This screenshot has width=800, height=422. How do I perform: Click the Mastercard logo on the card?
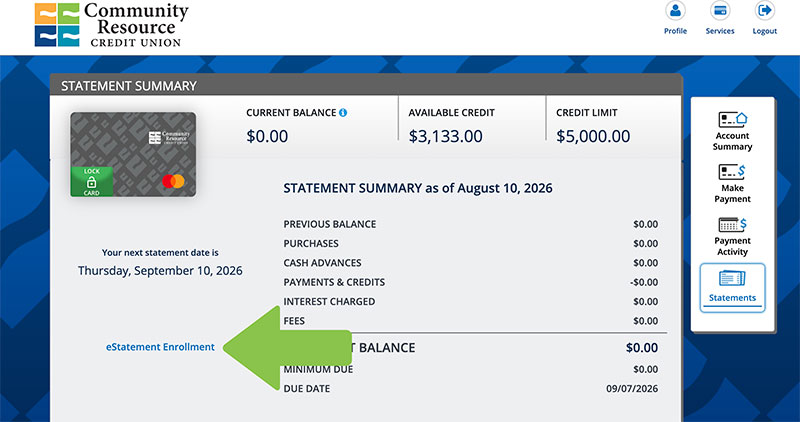point(173,181)
